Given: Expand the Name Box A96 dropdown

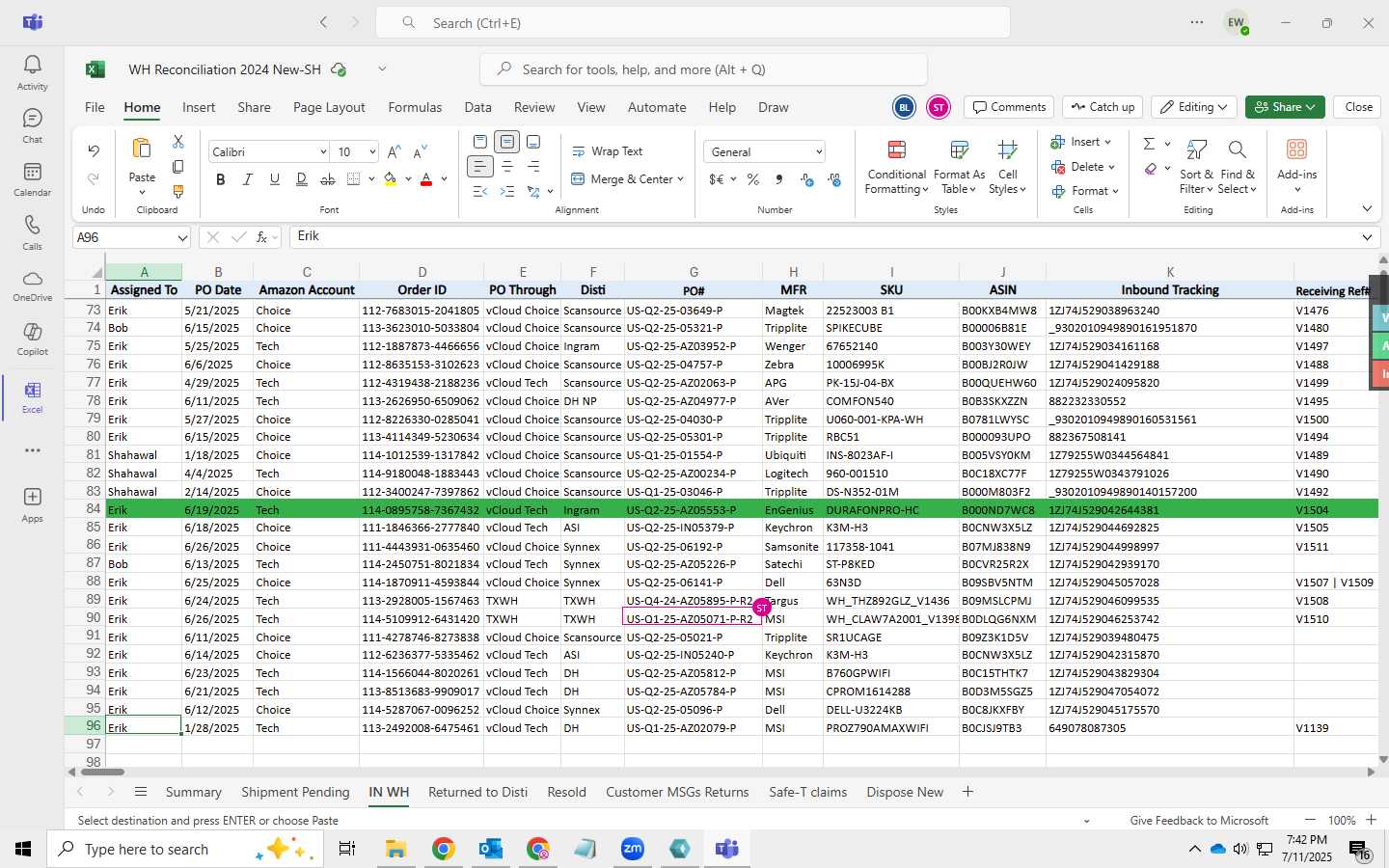Looking at the screenshot, I should (x=182, y=237).
